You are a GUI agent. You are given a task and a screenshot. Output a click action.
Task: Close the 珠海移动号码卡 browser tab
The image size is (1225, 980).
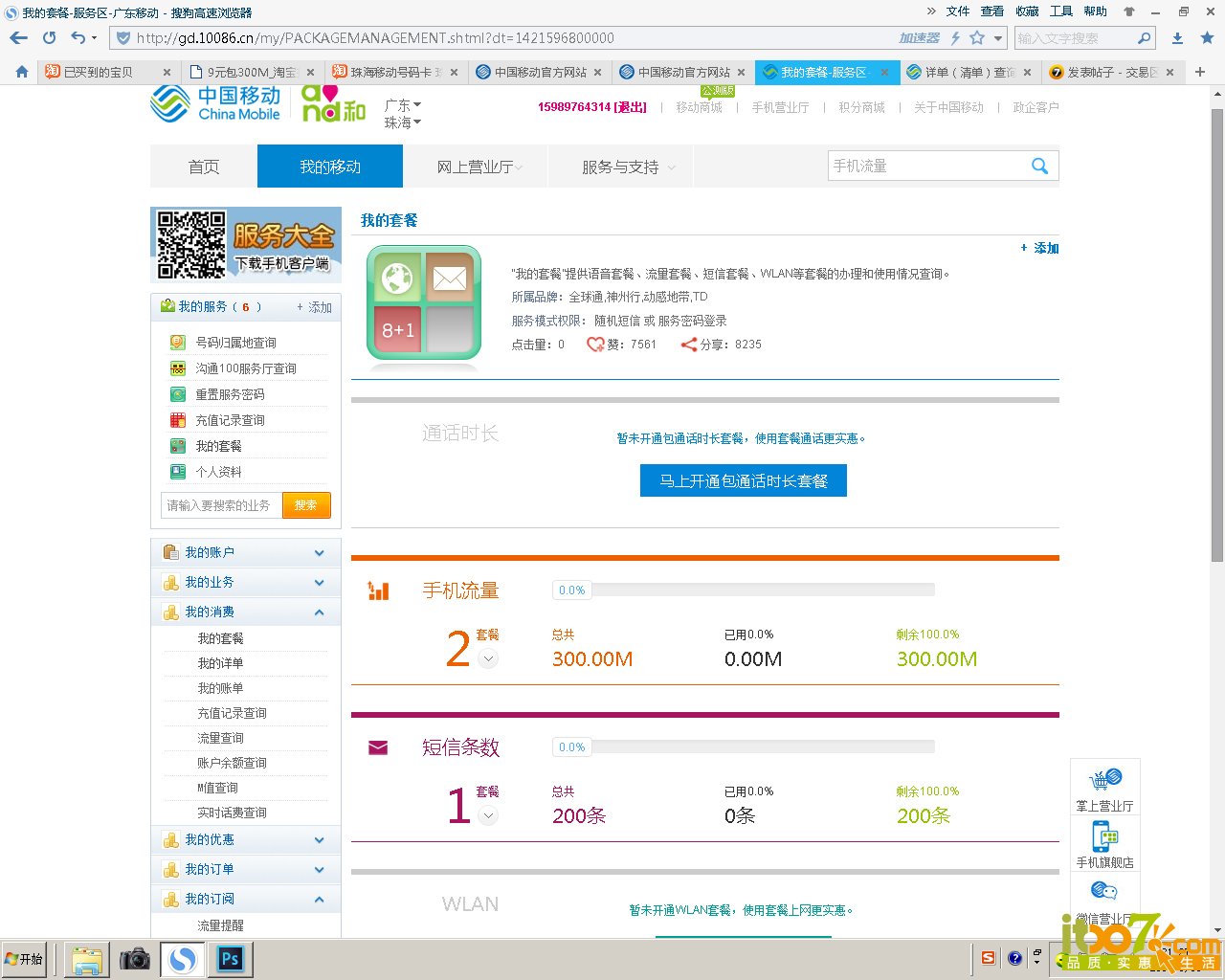coord(454,72)
